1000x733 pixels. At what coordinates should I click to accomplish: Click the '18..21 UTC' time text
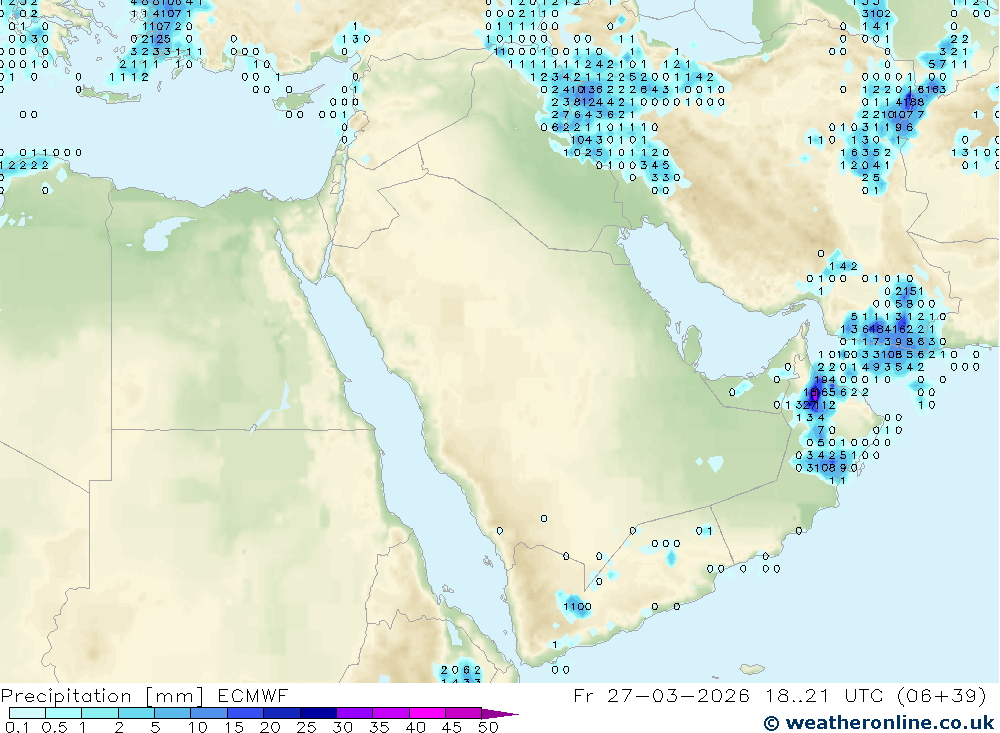click(x=827, y=695)
